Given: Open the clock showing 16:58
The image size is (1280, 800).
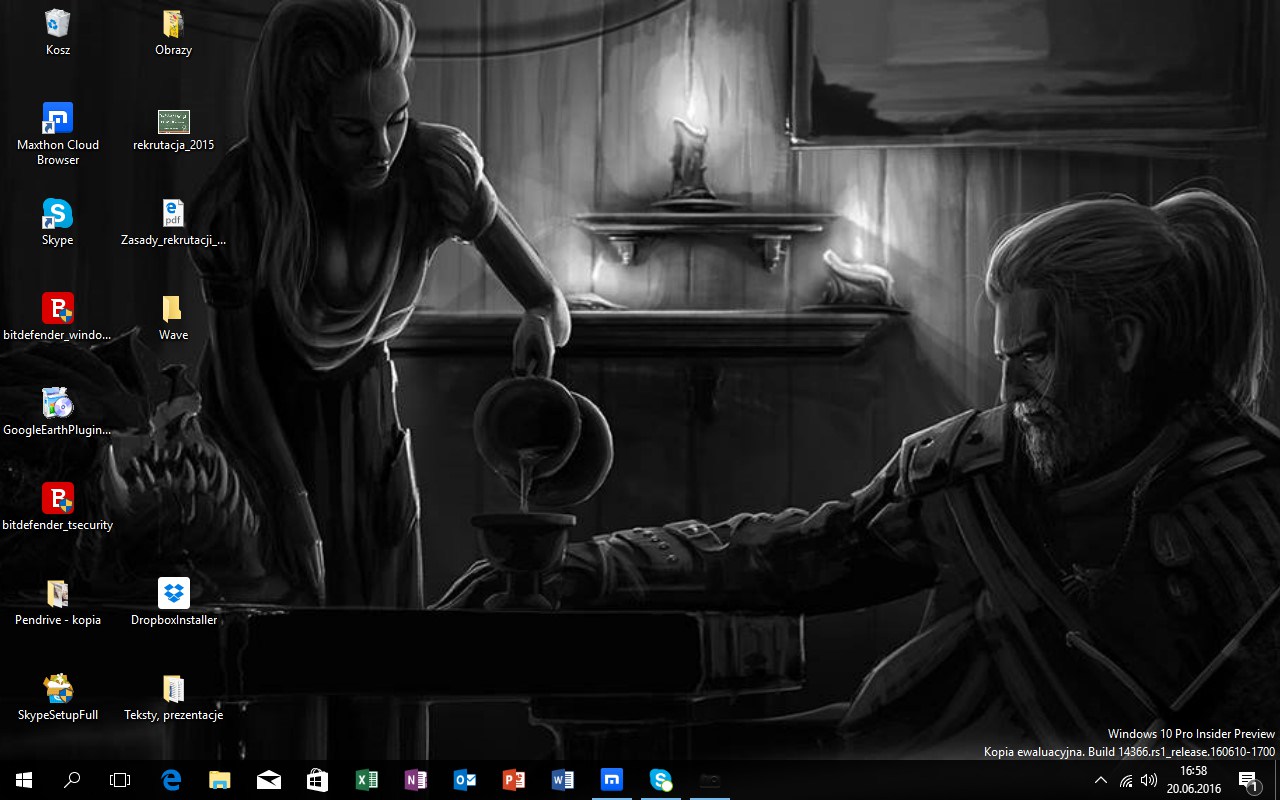Looking at the screenshot, I should click(1194, 780).
